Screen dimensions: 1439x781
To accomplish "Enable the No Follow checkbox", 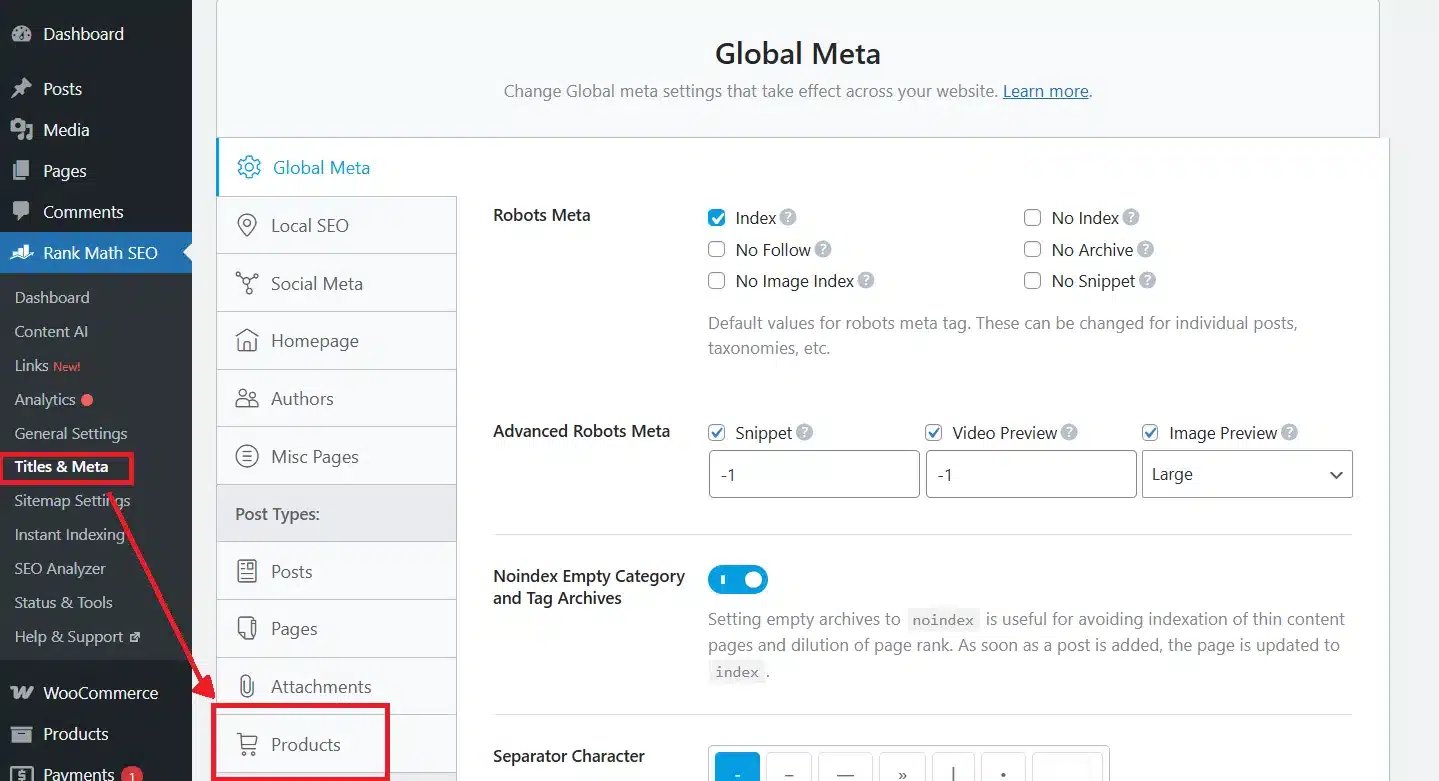I will click(717, 249).
